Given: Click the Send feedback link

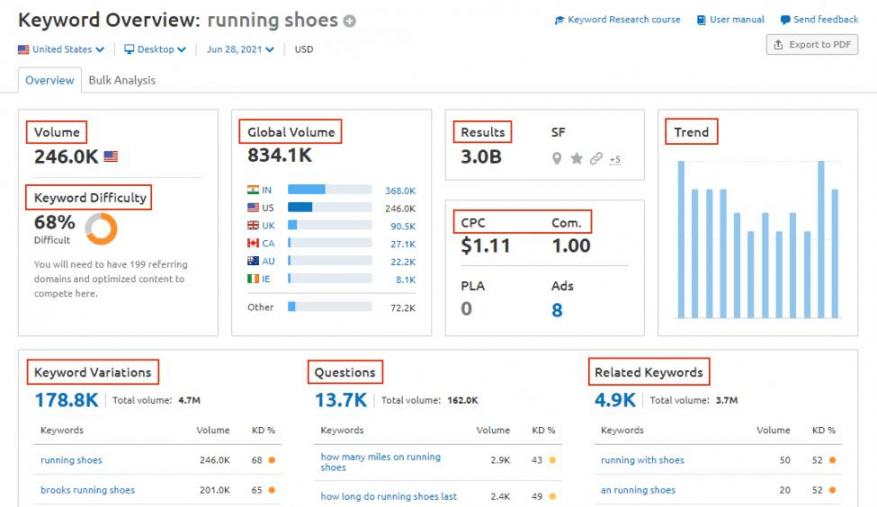Looking at the screenshot, I should pyautogui.click(x=819, y=20).
